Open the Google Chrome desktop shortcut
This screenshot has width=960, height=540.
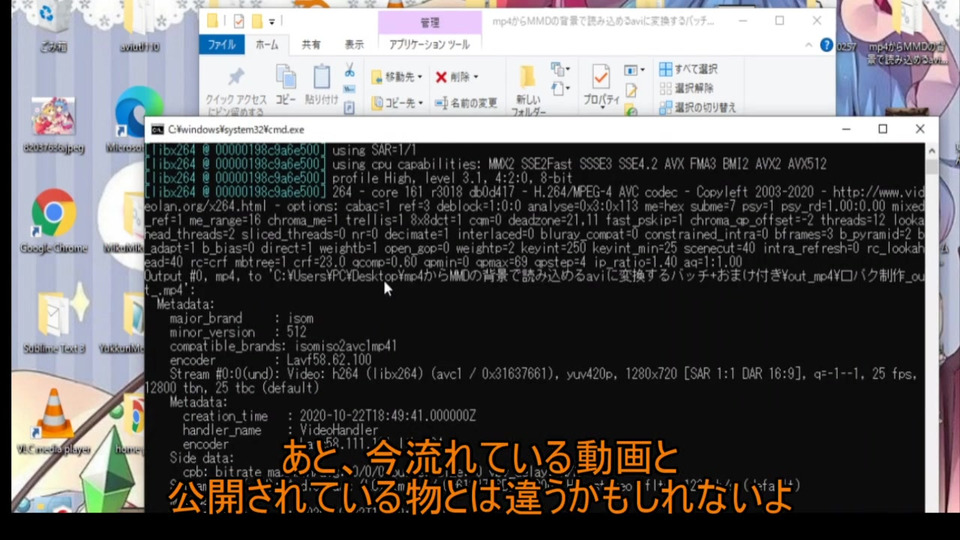pyautogui.click(x=54, y=221)
